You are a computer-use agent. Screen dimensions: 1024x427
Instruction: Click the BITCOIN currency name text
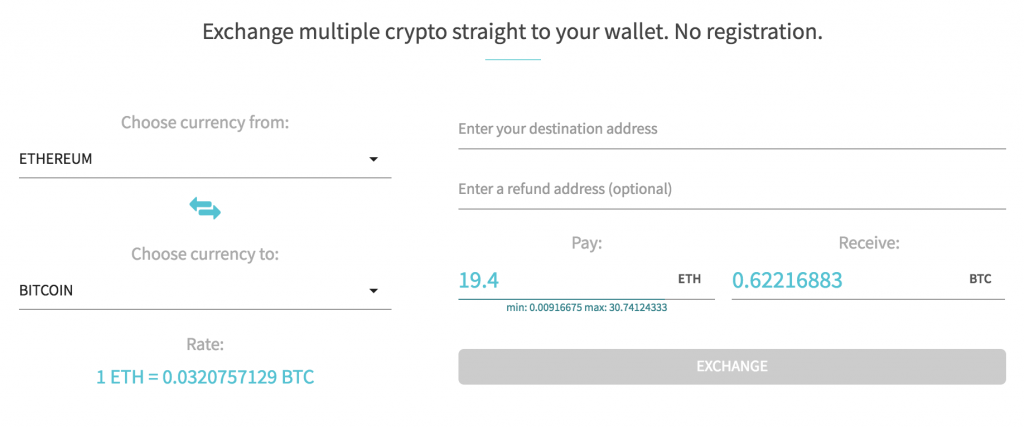click(x=46, y=291)
